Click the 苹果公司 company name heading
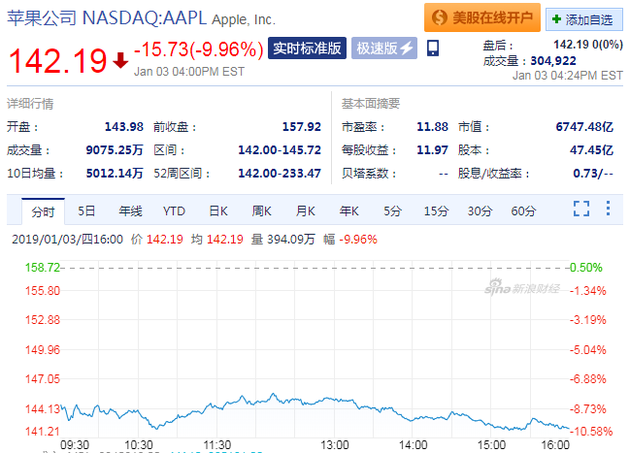Screen dimensions: 630x453 point(42,18)
